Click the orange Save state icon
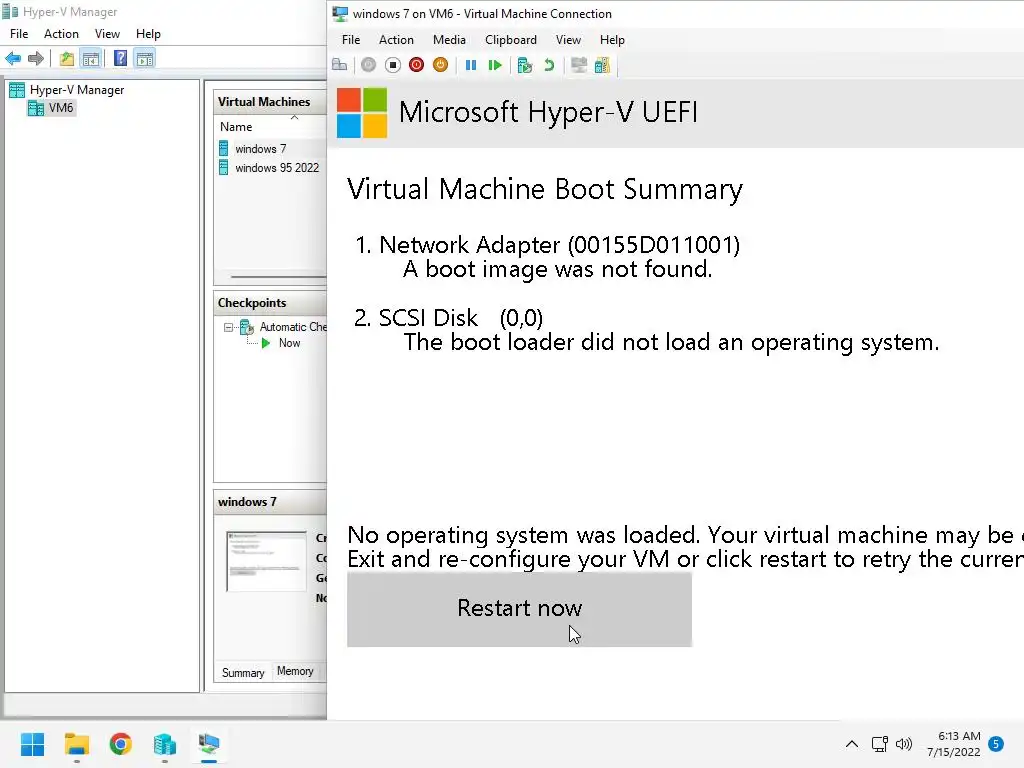1024x768 pixels. pos(440,65)
